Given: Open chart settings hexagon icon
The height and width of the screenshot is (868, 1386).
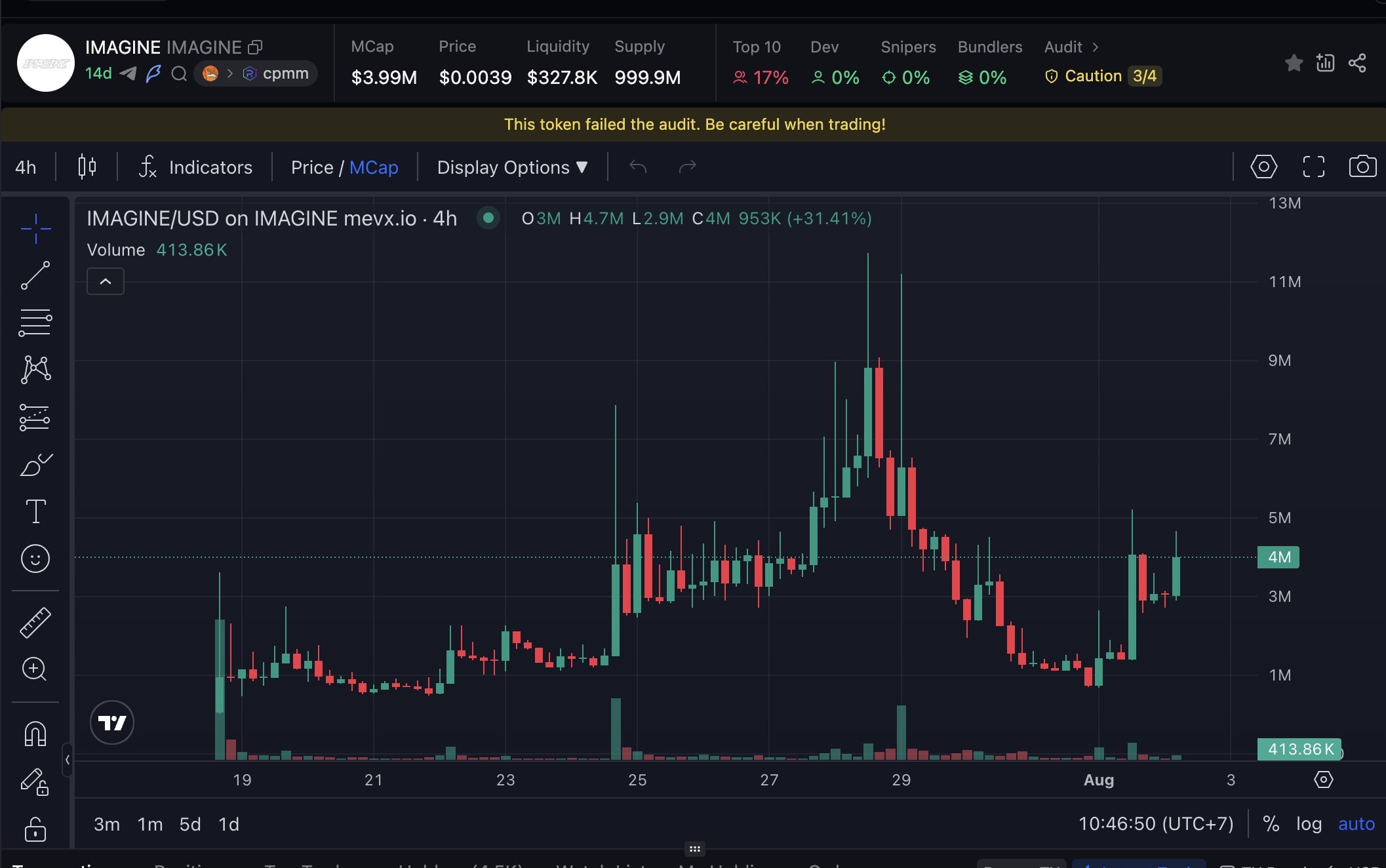Looking at the screenshot, I should click(1263, 167).
